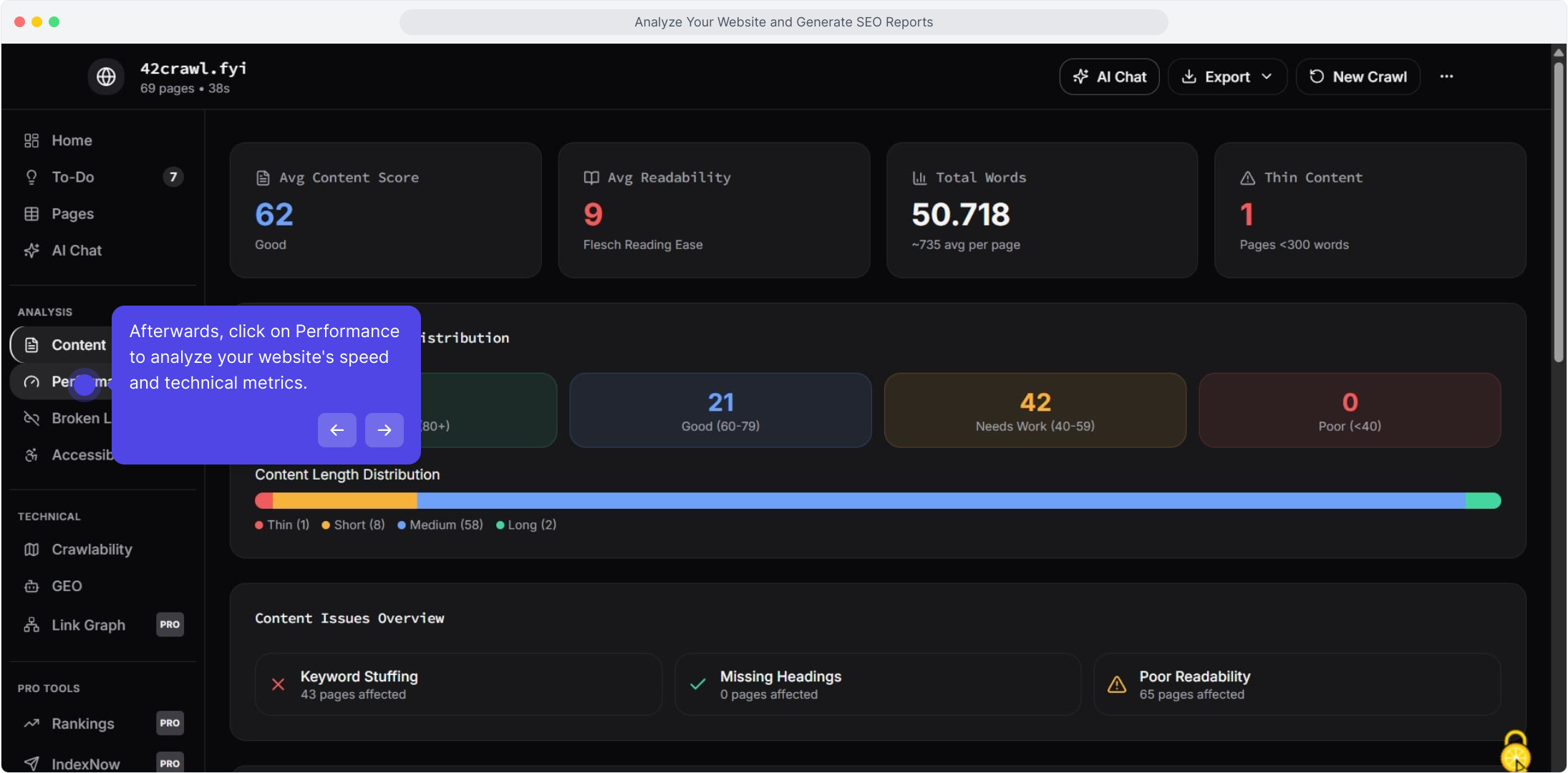This screenshot has width=1568, height=773.
Task: Click the To-Do lightbulb icon
Action: point(32,177)
